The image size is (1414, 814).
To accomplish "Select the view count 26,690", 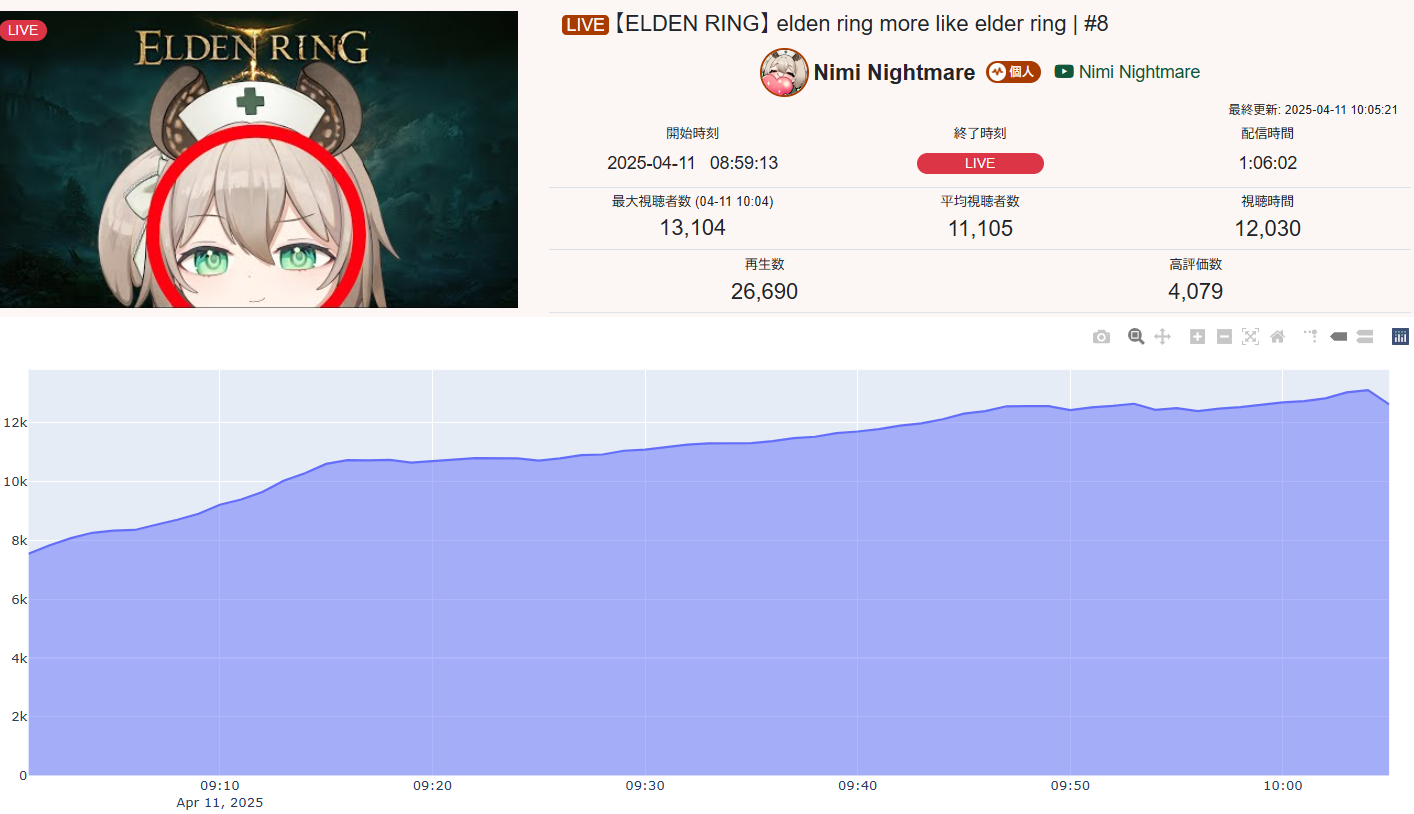I will (764, 292).
